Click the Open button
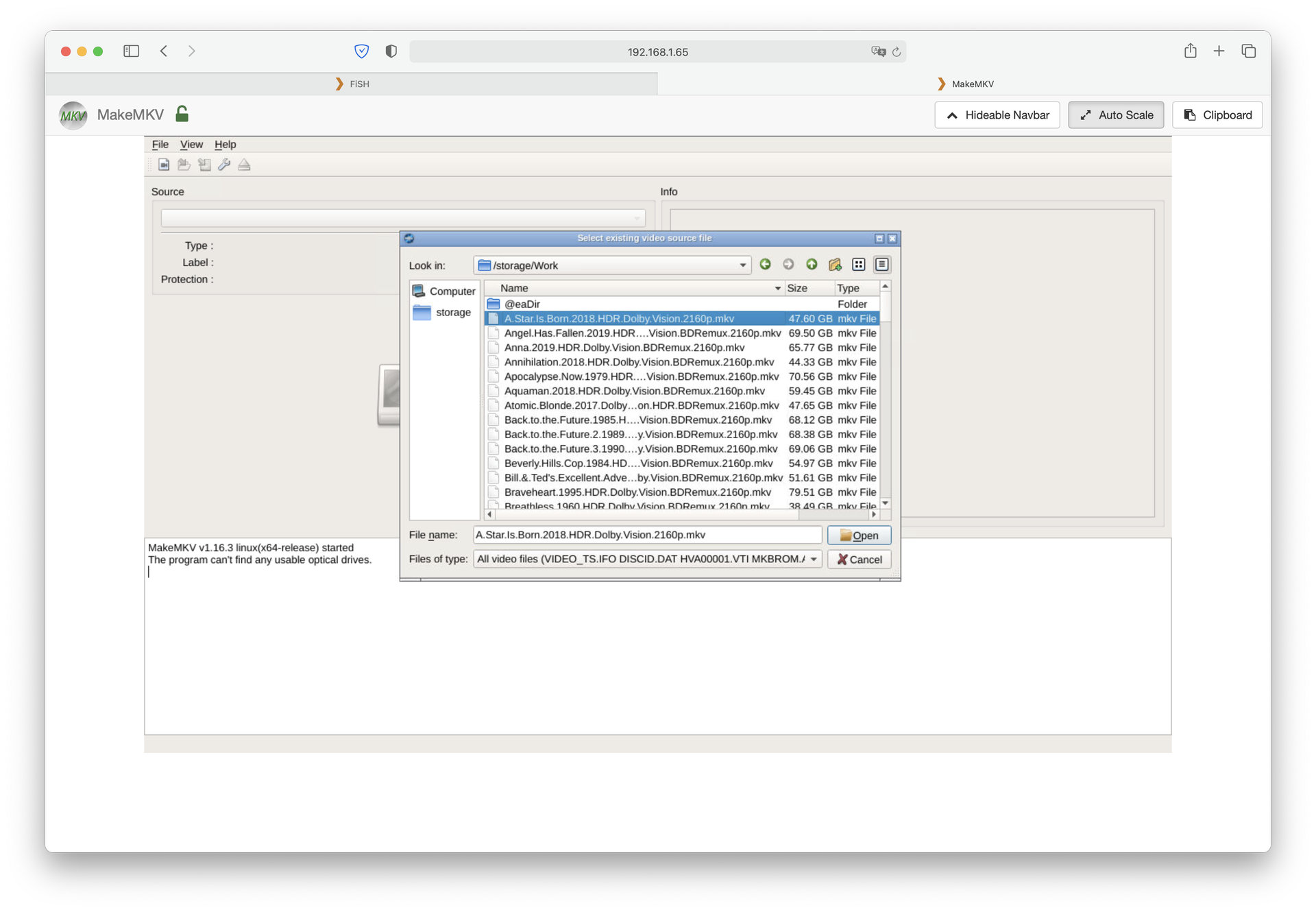The height and width of the screenshot is (912, 1316). pyautogui.click(x=859, y=536)
